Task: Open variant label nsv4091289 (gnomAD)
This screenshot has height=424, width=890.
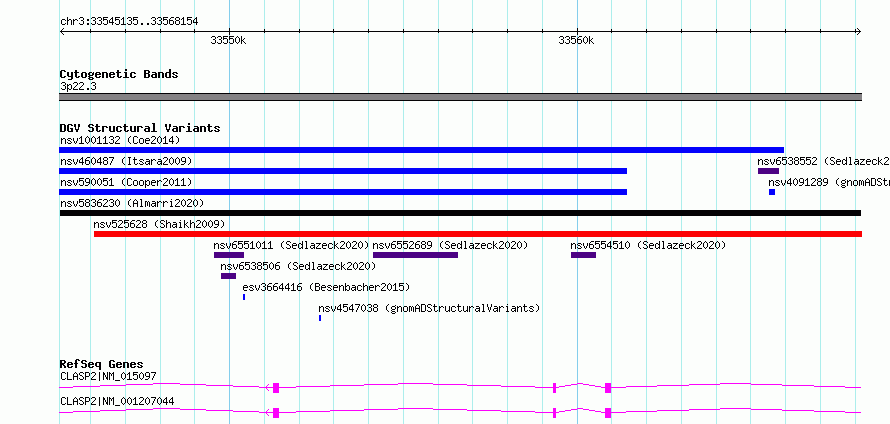Action: pos(829,182)
